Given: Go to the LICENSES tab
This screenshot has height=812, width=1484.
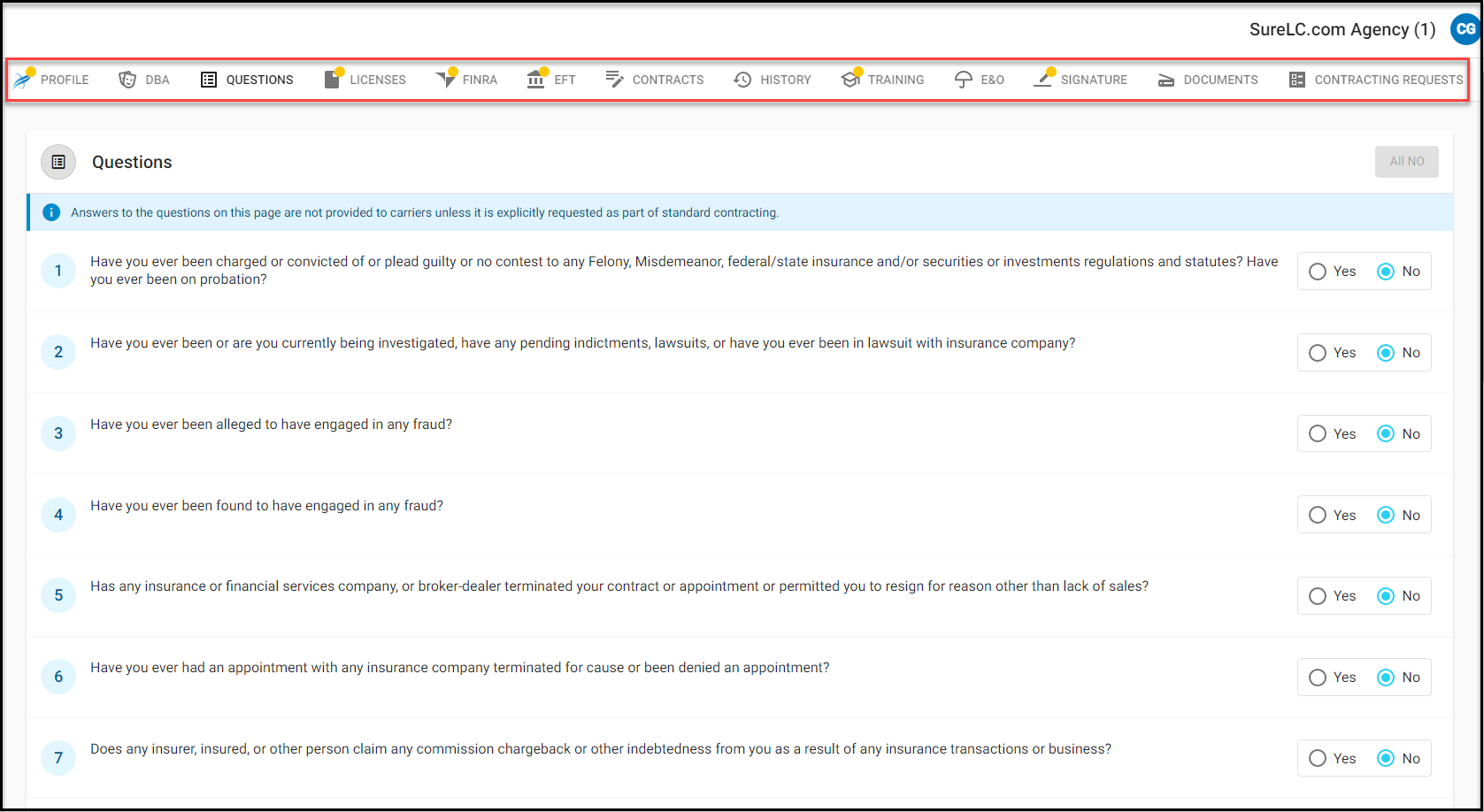Looking at the screenshot, I should pyautogui.click(x=378, y=80).
